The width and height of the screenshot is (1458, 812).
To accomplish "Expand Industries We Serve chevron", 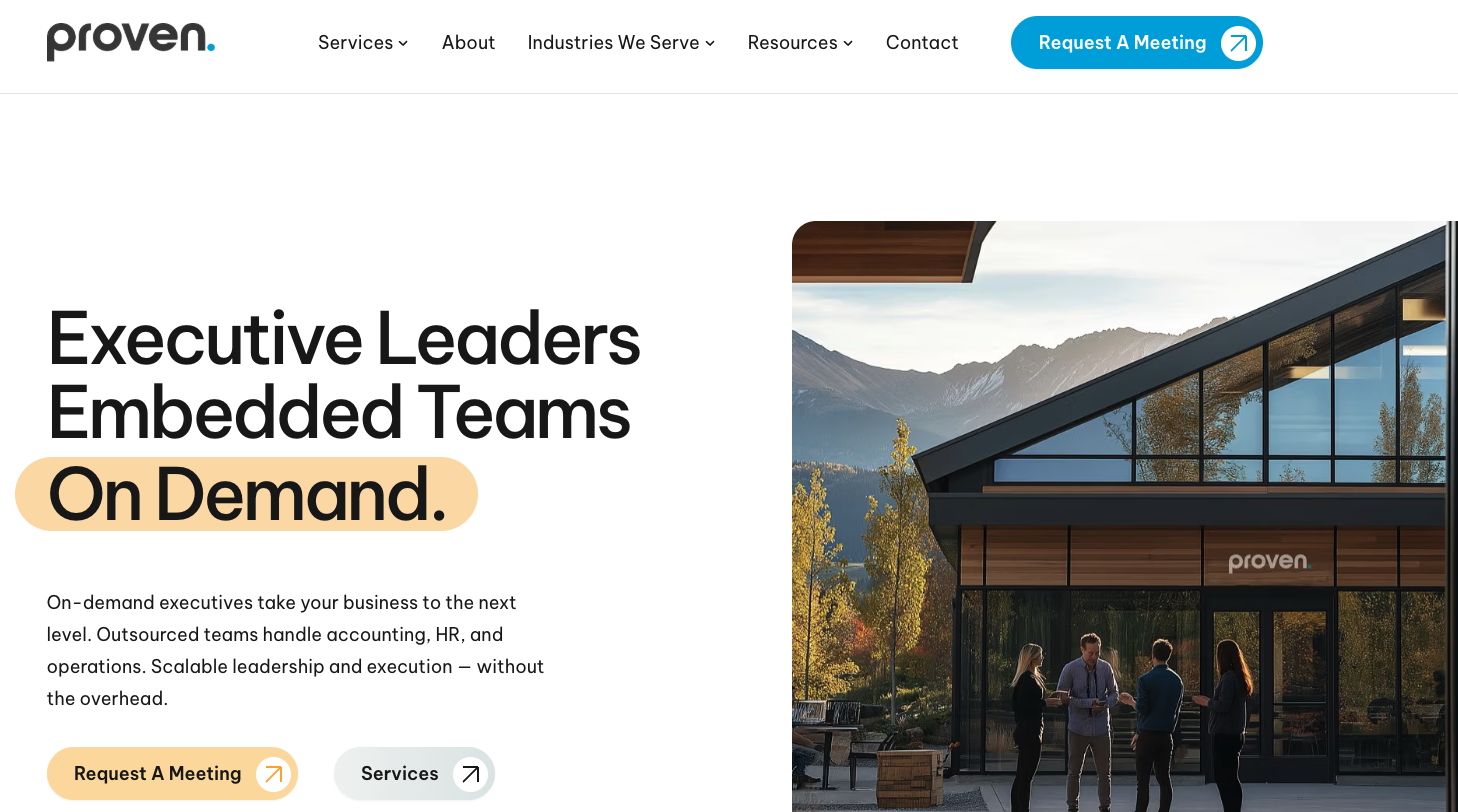I will click(x=710, y=43).
